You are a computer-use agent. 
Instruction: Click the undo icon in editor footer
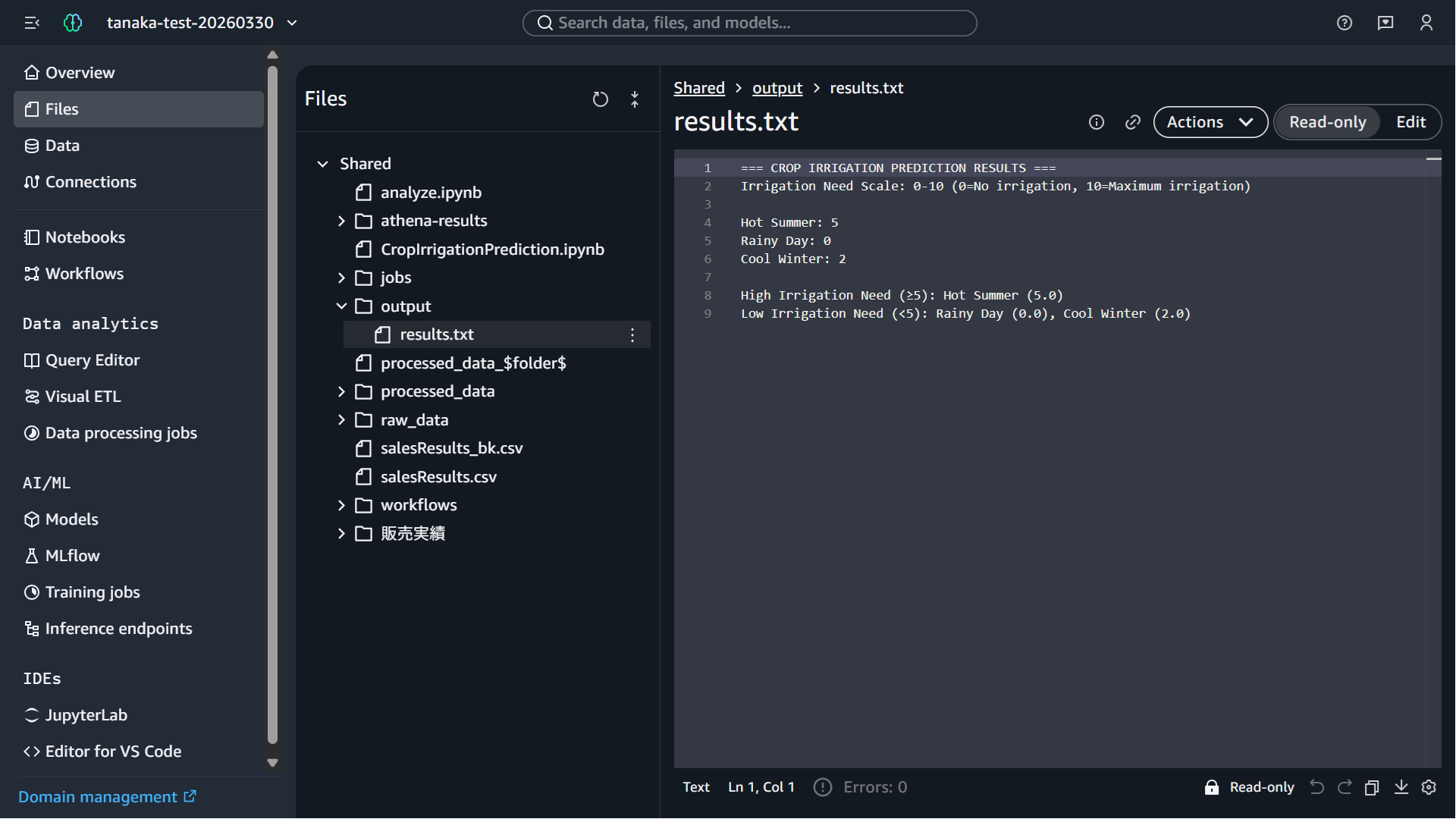pos(1317,787)
